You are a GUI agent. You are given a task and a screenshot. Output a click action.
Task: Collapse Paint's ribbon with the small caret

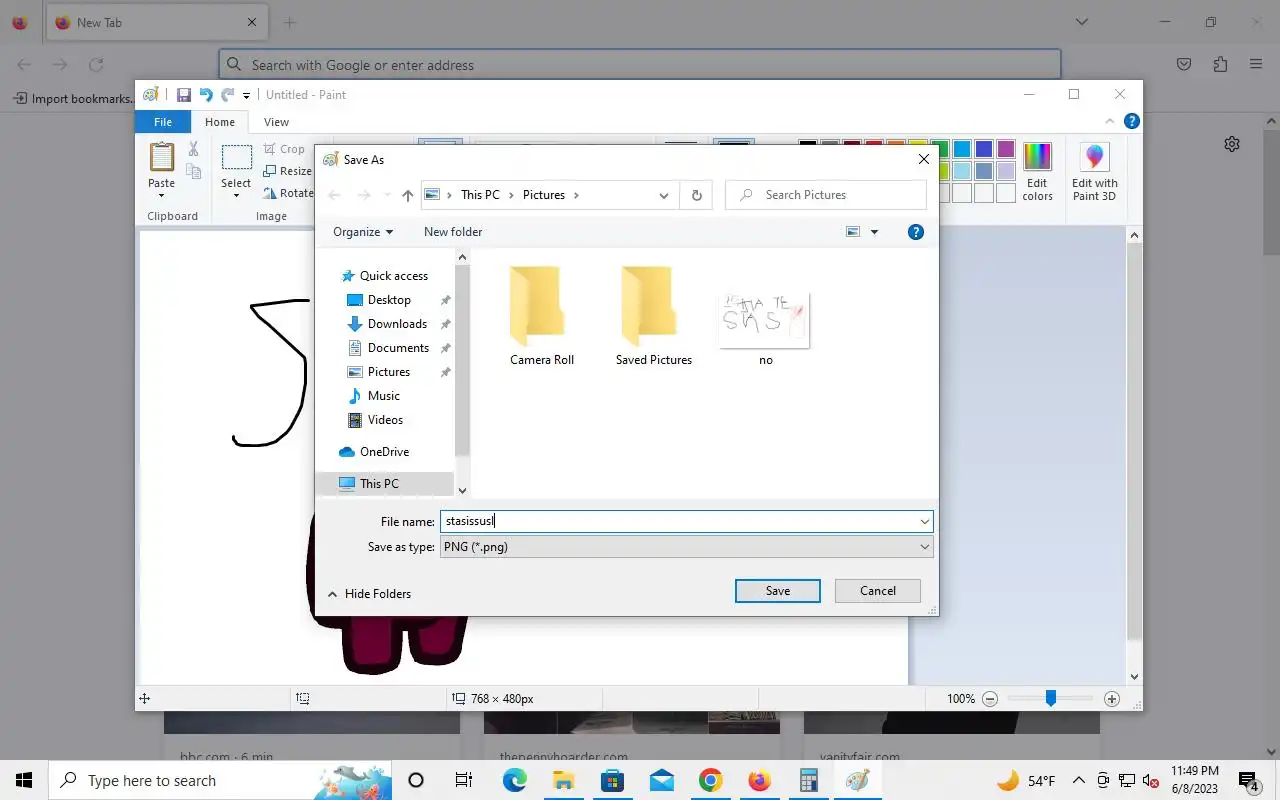point(1109,122)
